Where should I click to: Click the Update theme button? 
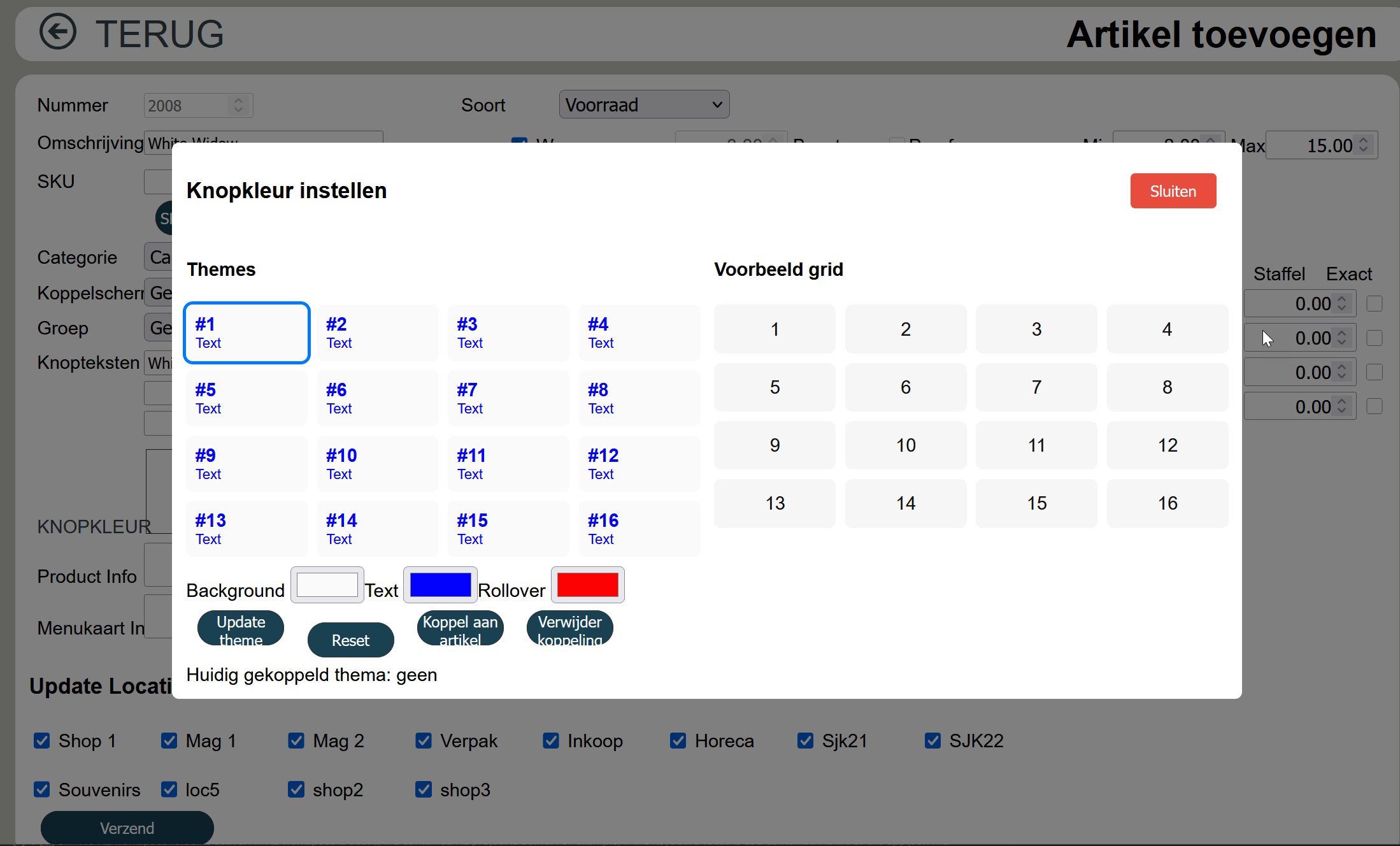click(241, 629)
